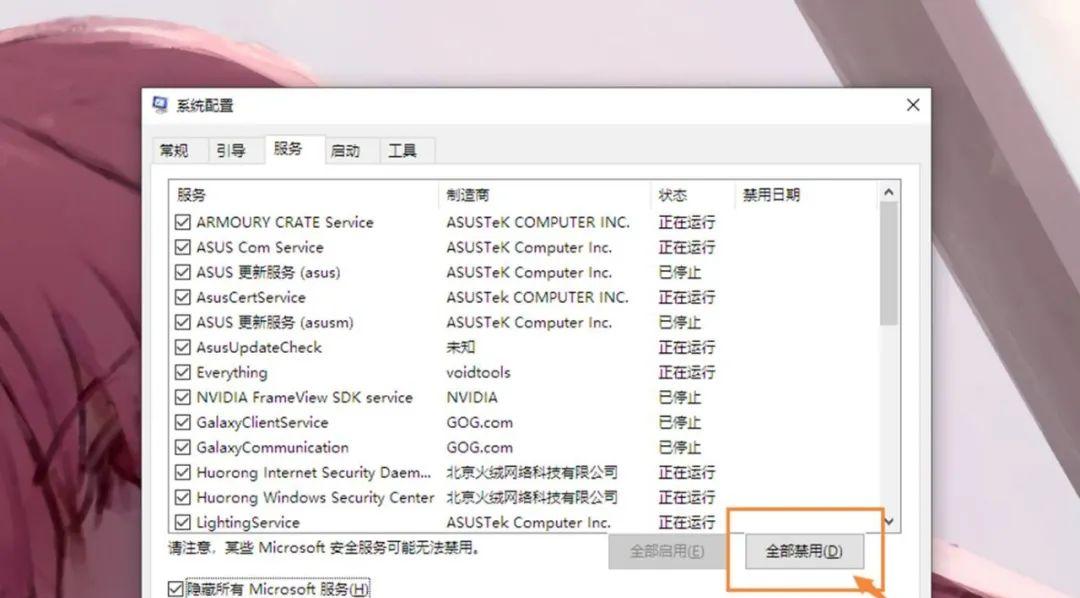Go to the 启动 tab
The image size is (1080, 598).
point(345,150)
